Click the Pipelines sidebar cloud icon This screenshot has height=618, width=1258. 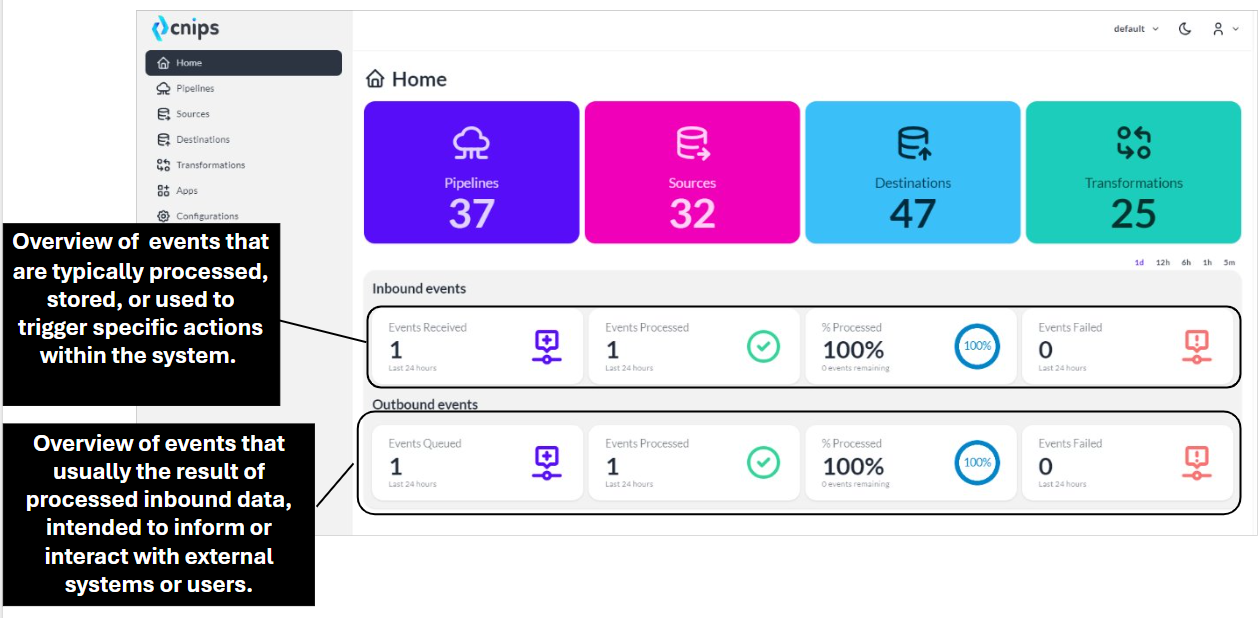163,88
